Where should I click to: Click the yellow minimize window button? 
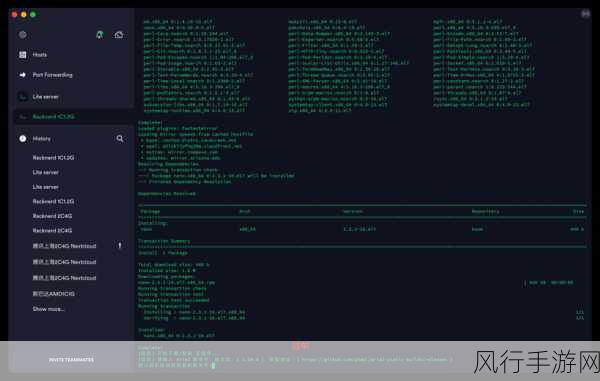[x=24, y=15]
